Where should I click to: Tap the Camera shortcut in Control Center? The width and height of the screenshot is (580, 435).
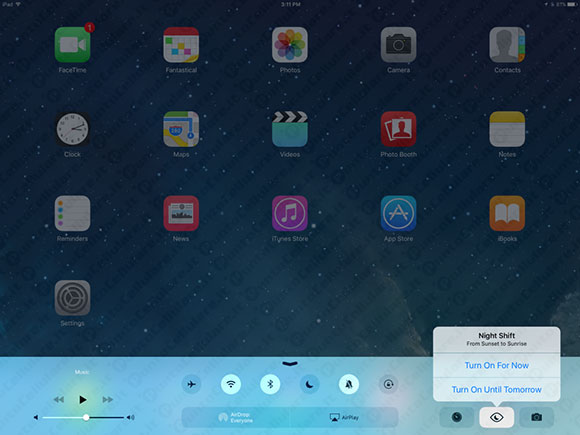(536, 417)
